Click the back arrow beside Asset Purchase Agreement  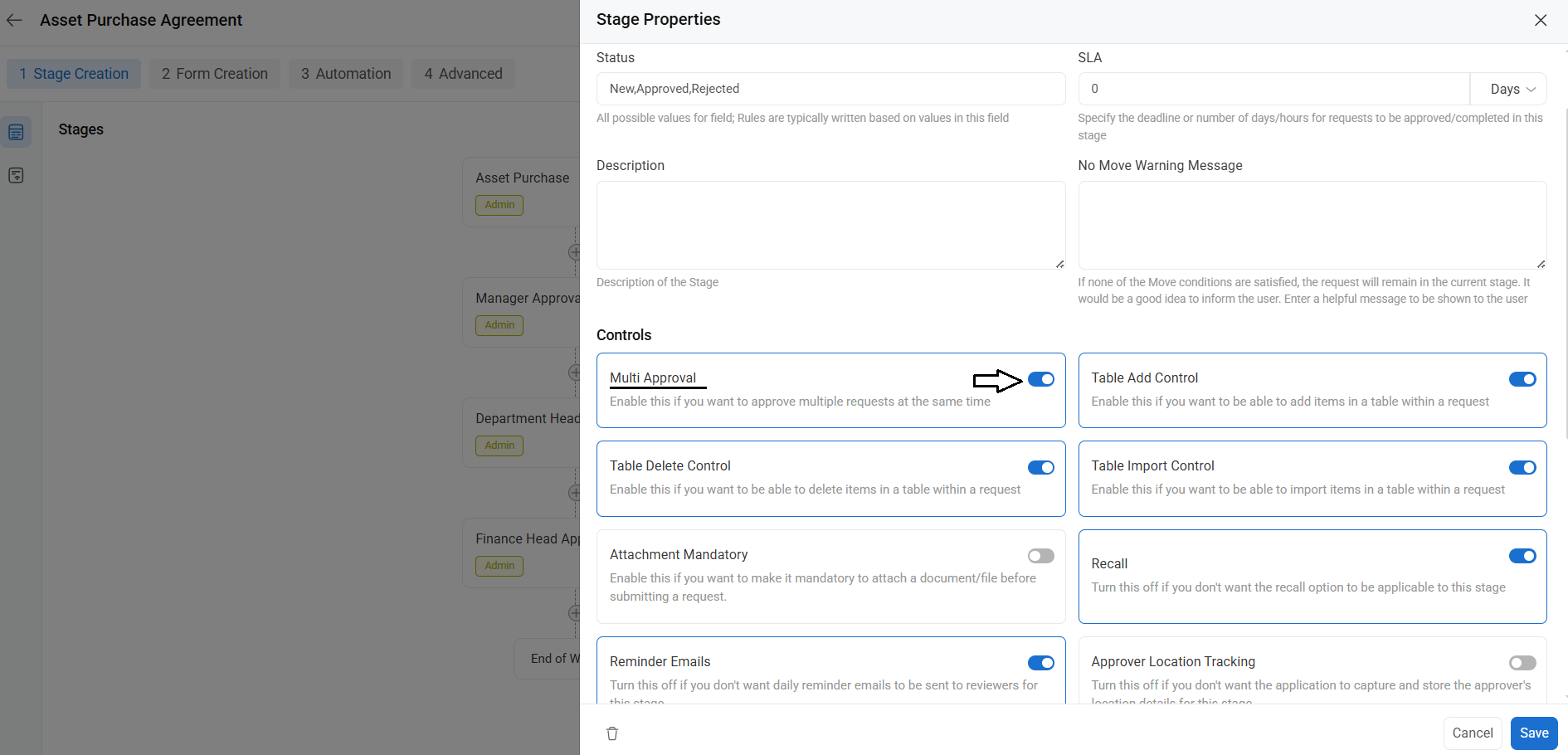pyautogui.click(x=14, y=20)
